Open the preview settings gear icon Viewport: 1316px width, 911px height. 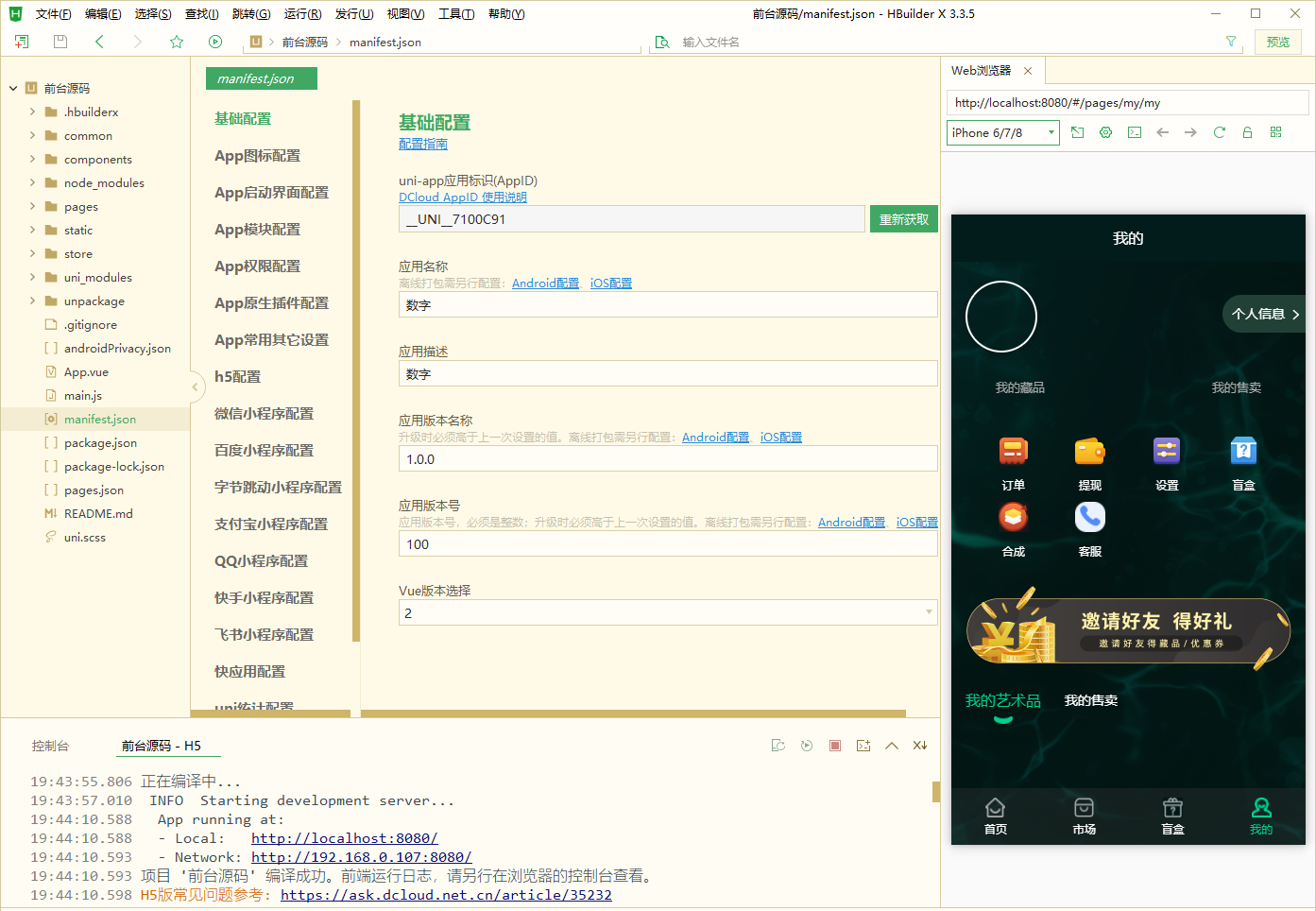[1105, 132]
